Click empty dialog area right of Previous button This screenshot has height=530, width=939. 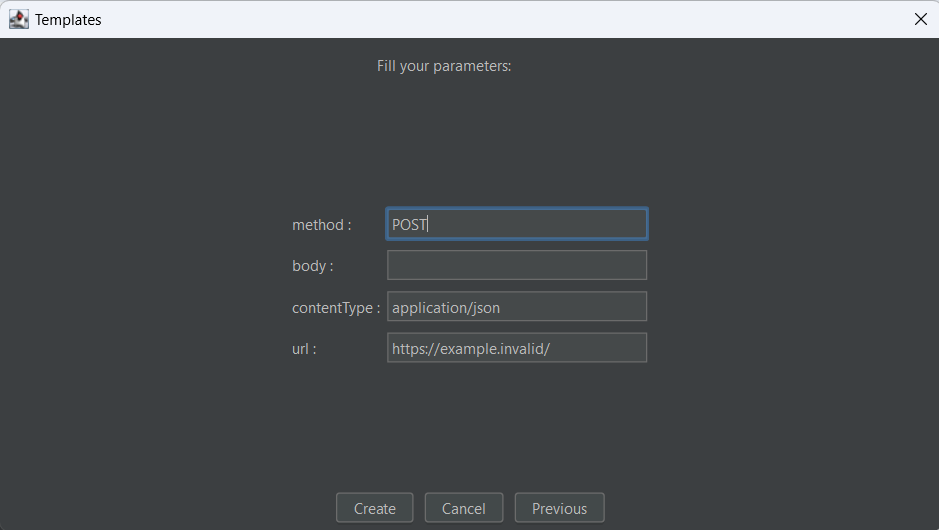770,508
